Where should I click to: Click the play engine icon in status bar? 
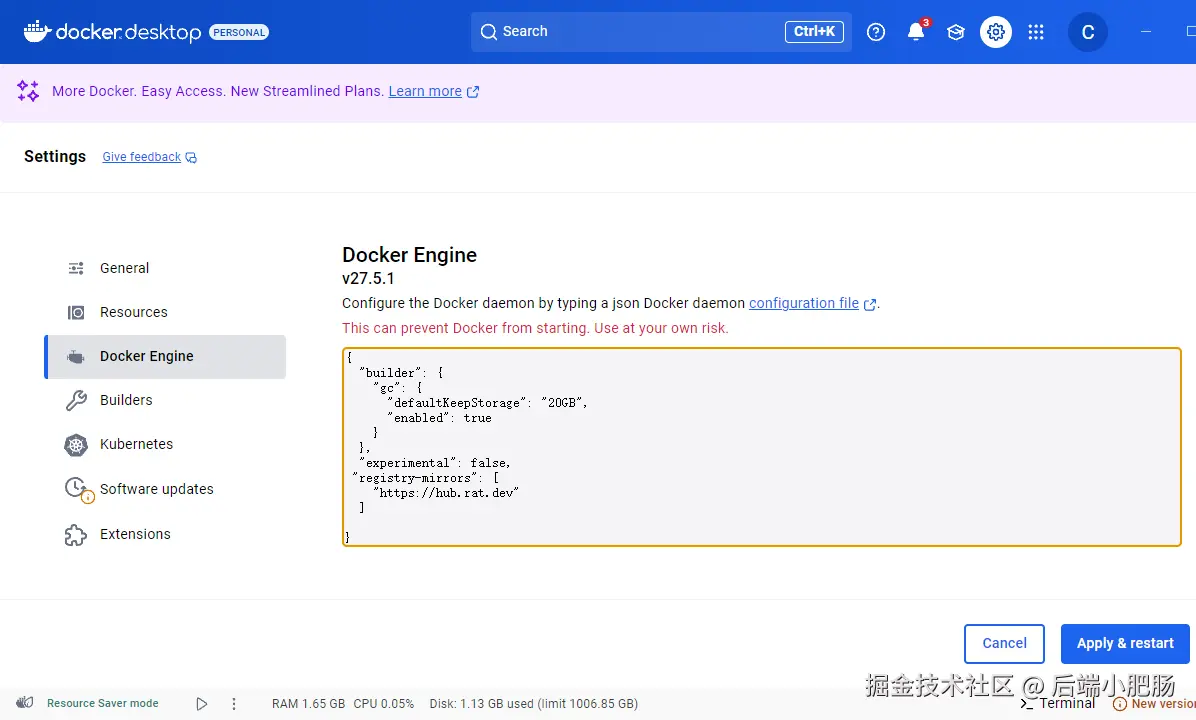click(202, 704)
